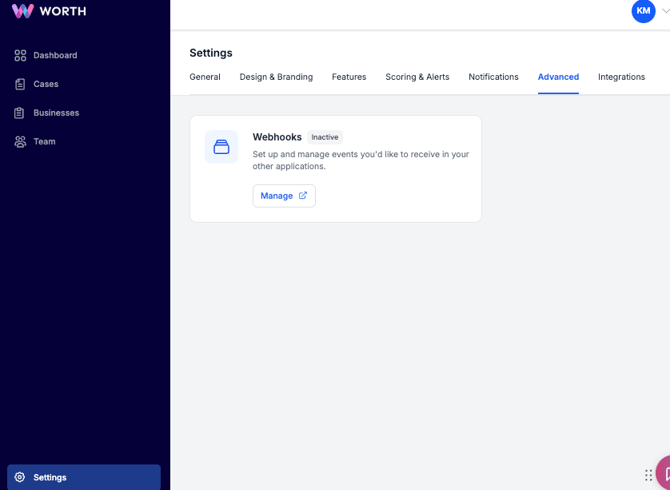Image resolution: width=670 pixels, height=490 pixels.
Task: Go to Scoring & Alerts tab
Action: tap(417, 77)
